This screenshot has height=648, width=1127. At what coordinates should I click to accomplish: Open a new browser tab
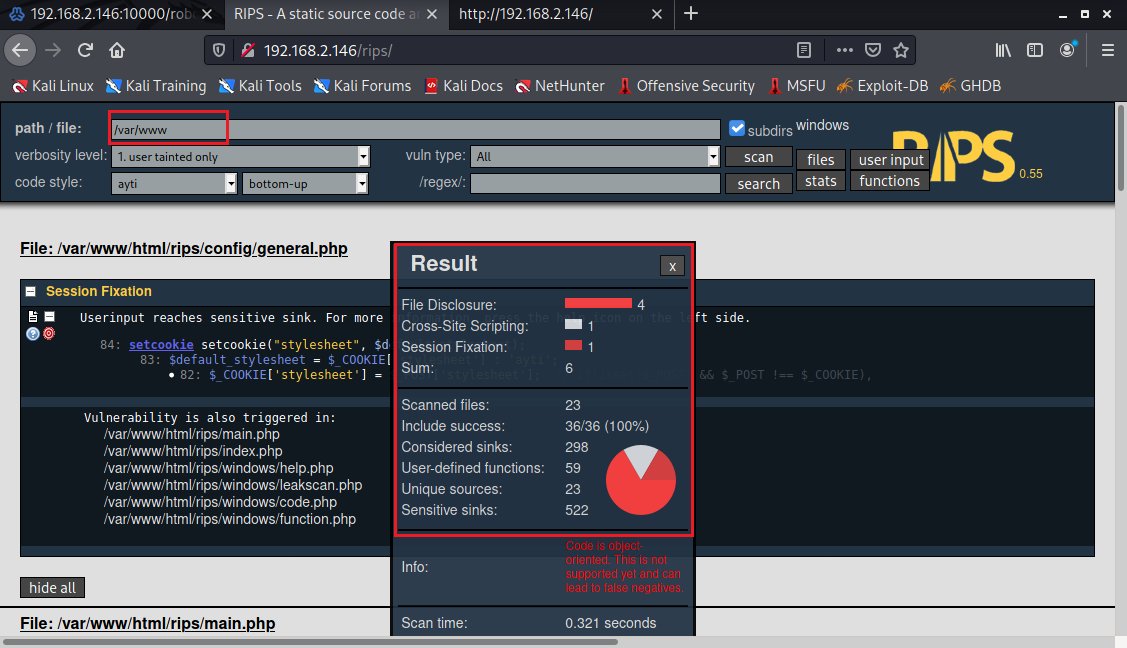691,14
